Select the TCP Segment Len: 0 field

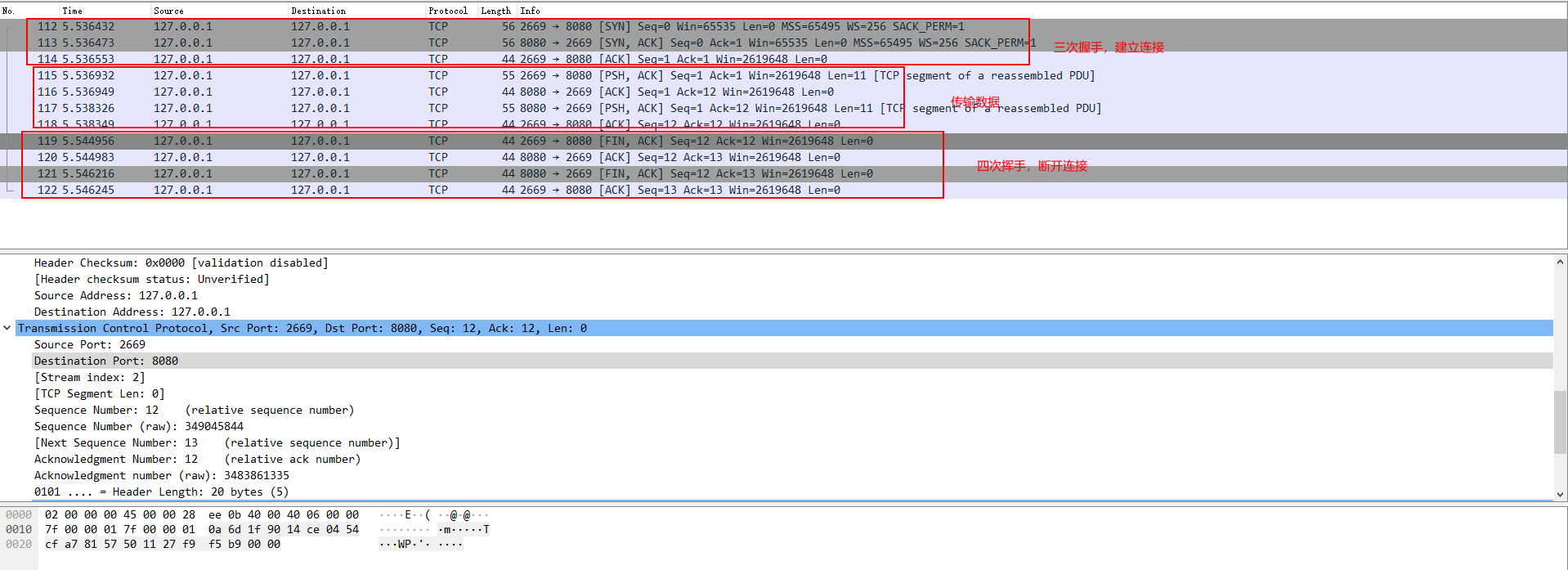click(x=99, y=393)
